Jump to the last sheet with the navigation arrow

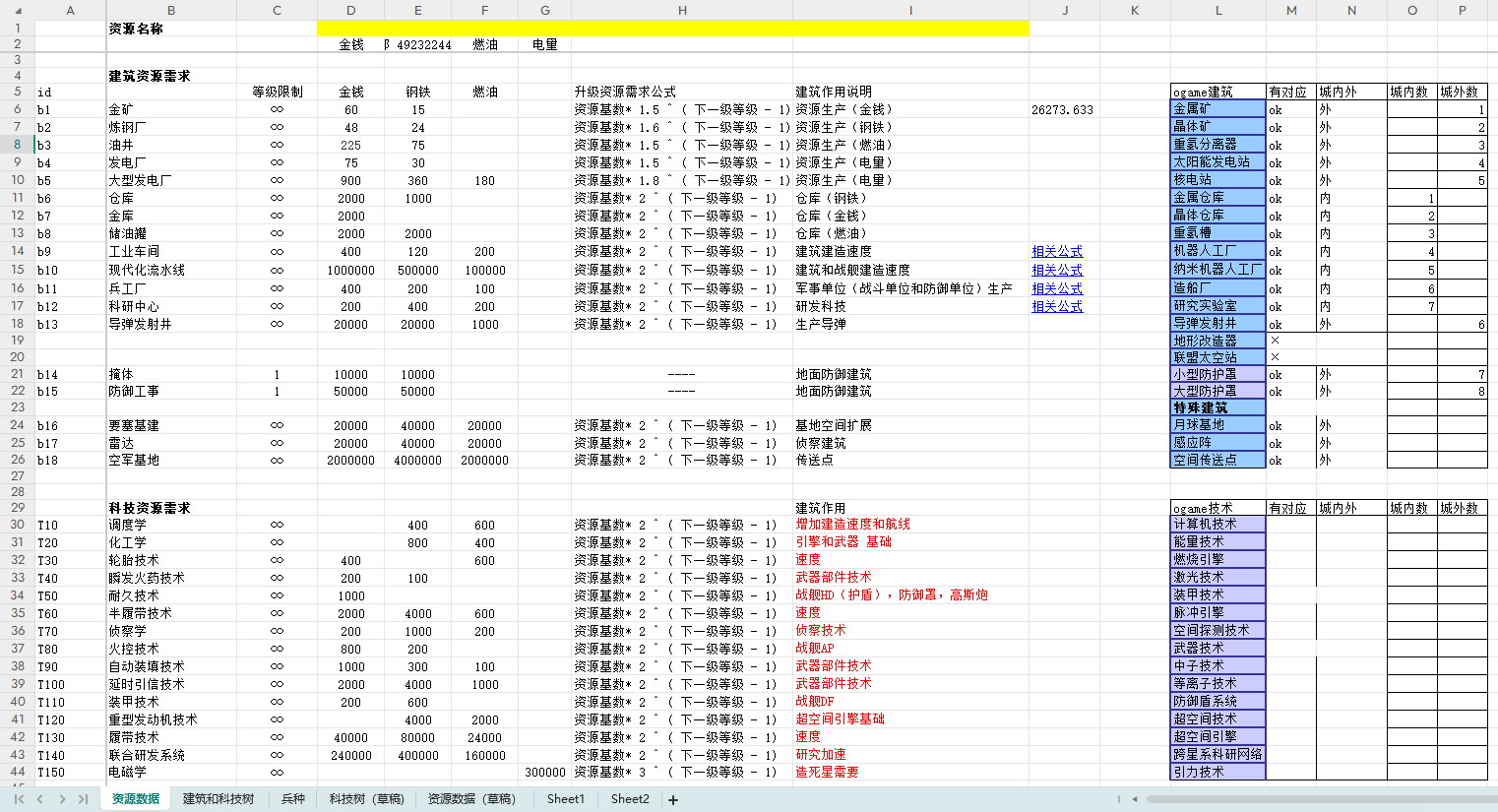(x=84, y=799)
